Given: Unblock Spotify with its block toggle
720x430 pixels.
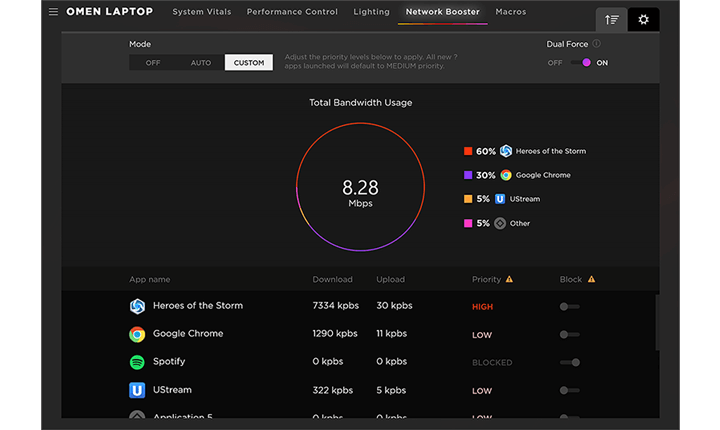Looking at the screenshot, I should [x=569, y=362].
